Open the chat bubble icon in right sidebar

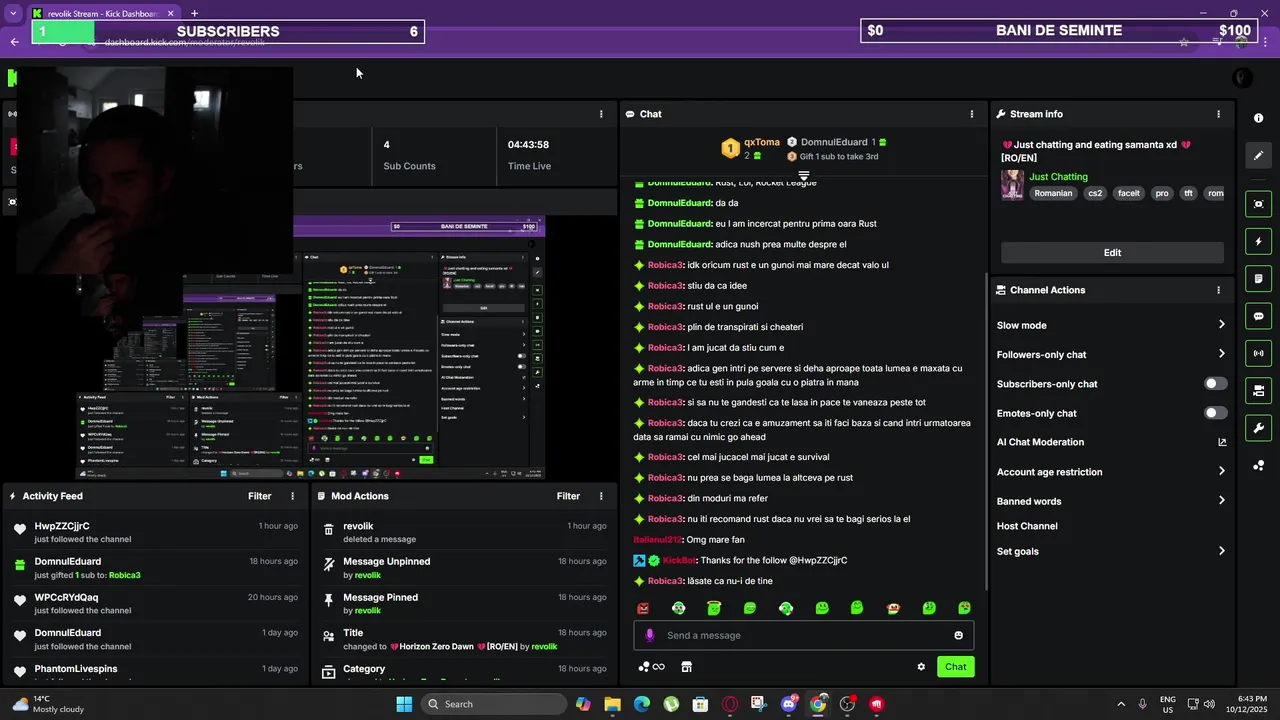tap(1258, 315)
